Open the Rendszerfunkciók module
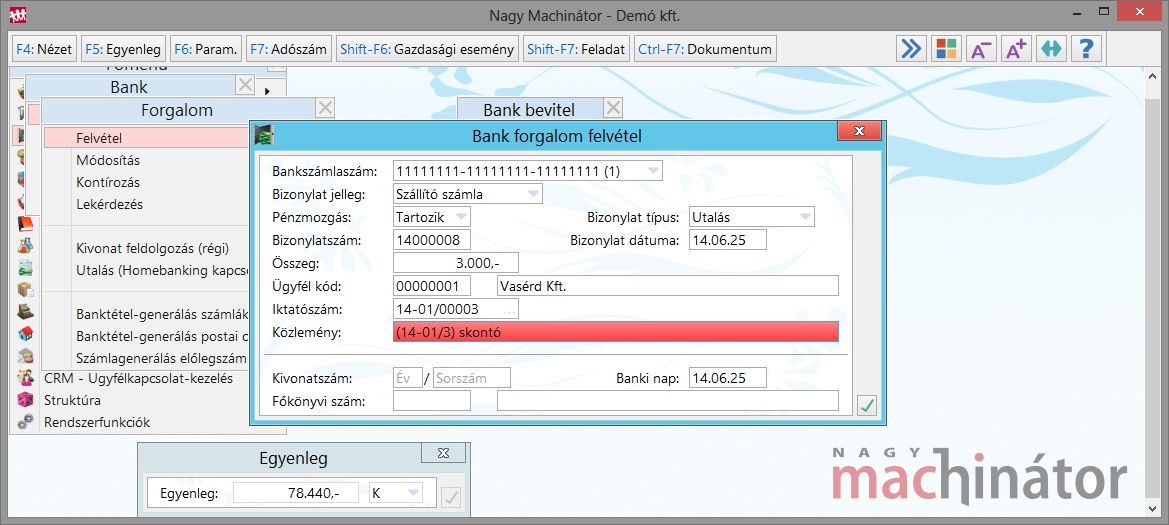1169x525 pixels. coord(97,422)
